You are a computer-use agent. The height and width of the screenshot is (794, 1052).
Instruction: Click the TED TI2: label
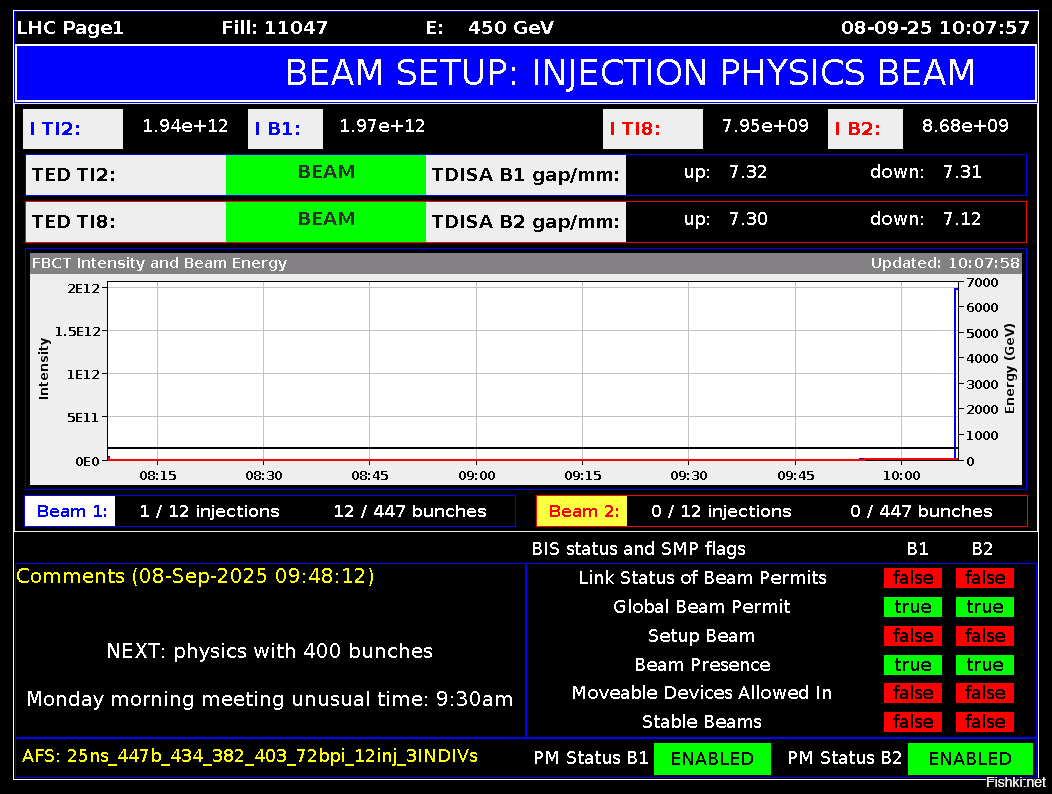[x=126, y=175]
